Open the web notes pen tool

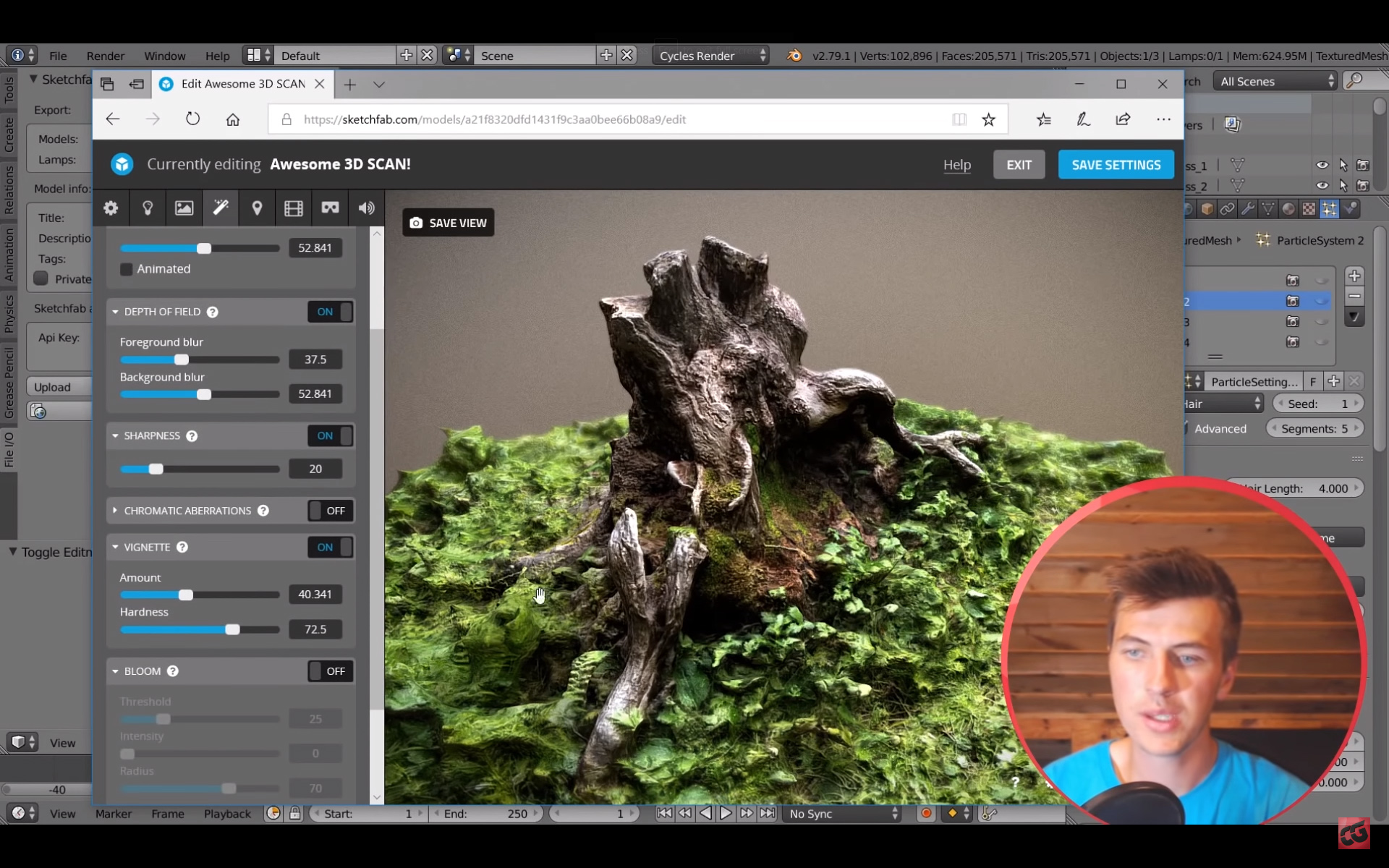pyautogui.click(x=1083, y=119)
